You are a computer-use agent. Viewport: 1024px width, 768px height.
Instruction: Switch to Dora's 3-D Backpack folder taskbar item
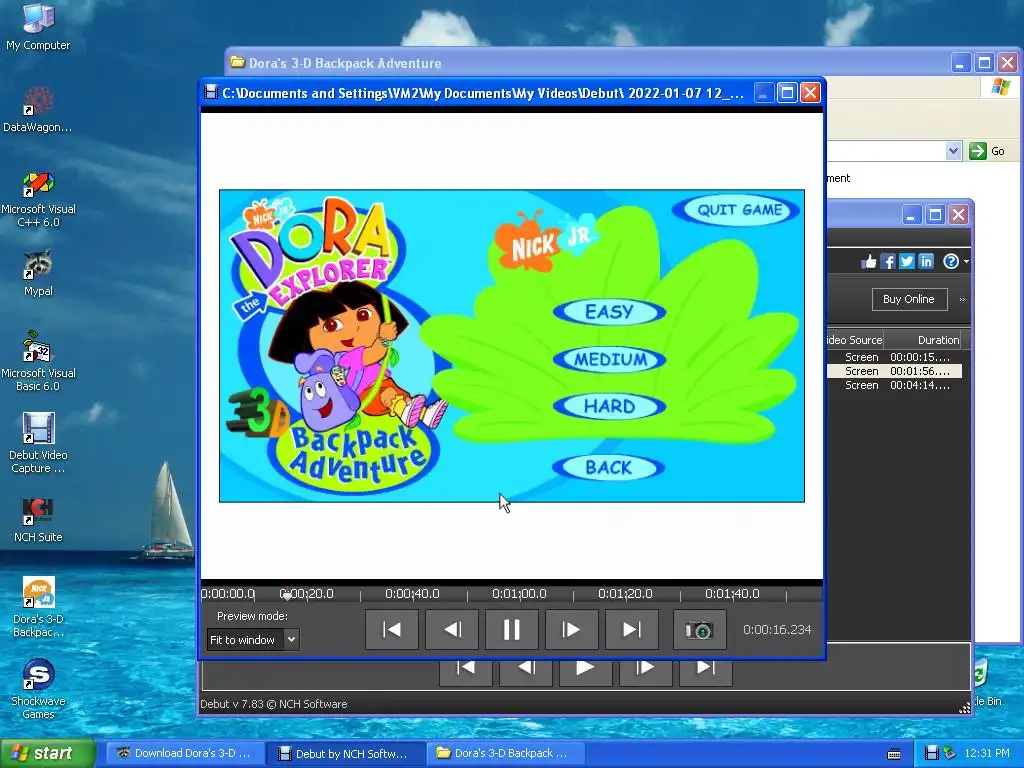coord(505,753)
